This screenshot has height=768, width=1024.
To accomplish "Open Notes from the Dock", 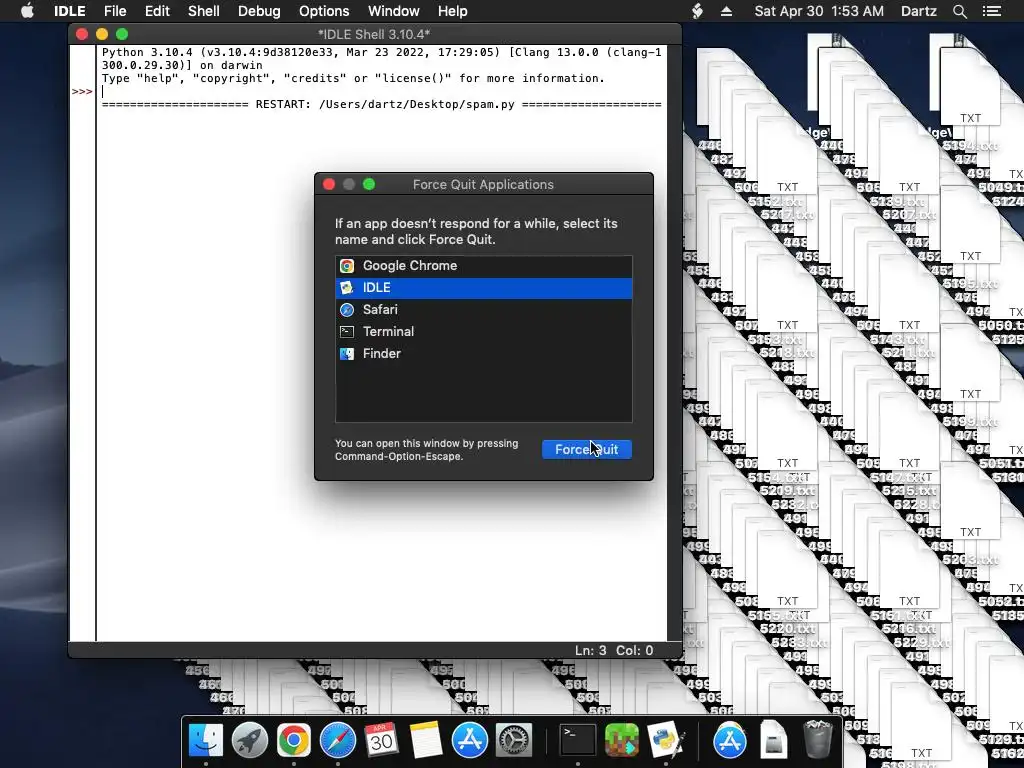I will point(426,741).
